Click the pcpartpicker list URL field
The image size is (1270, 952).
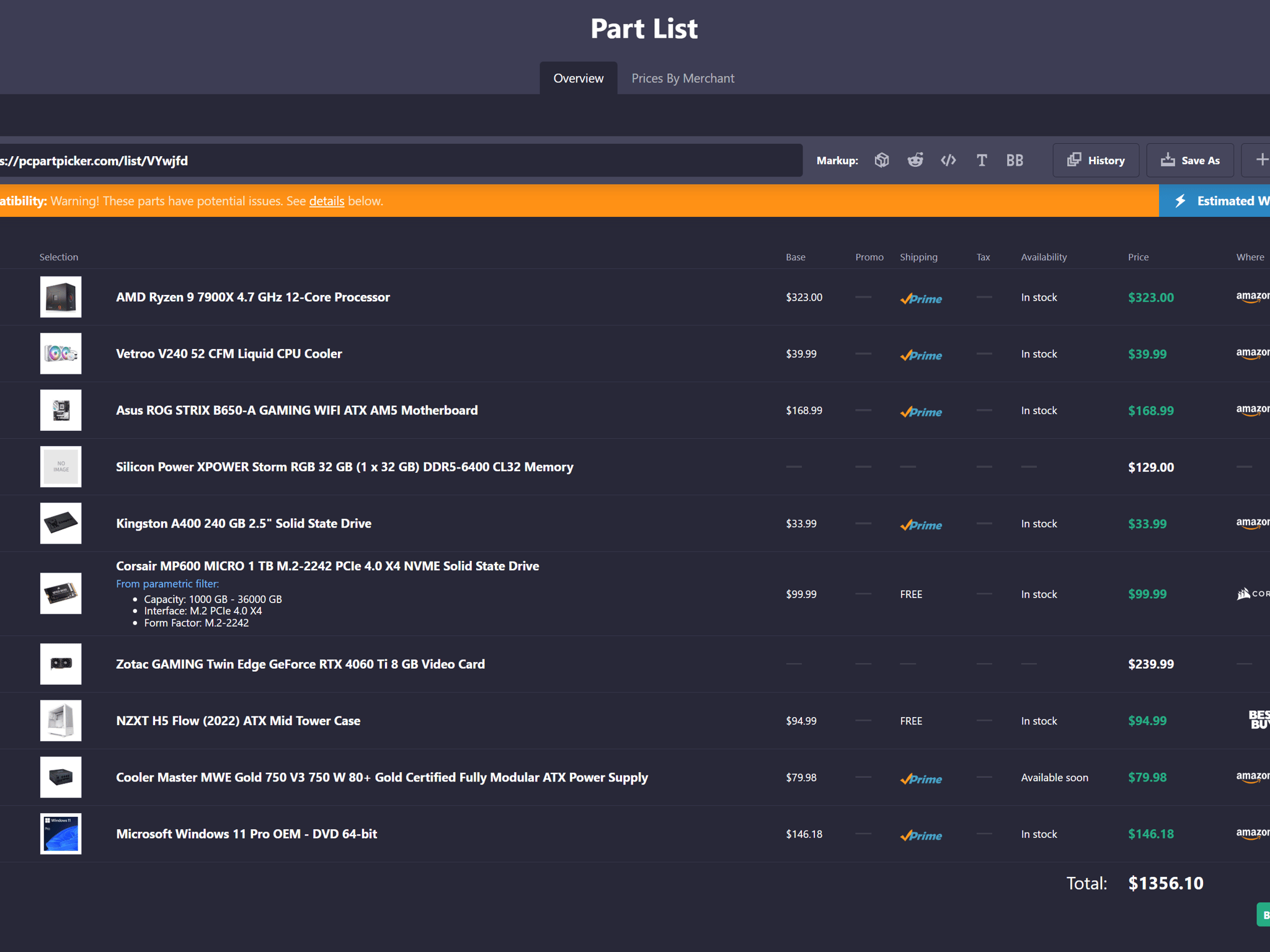click(x=401, y=161)
